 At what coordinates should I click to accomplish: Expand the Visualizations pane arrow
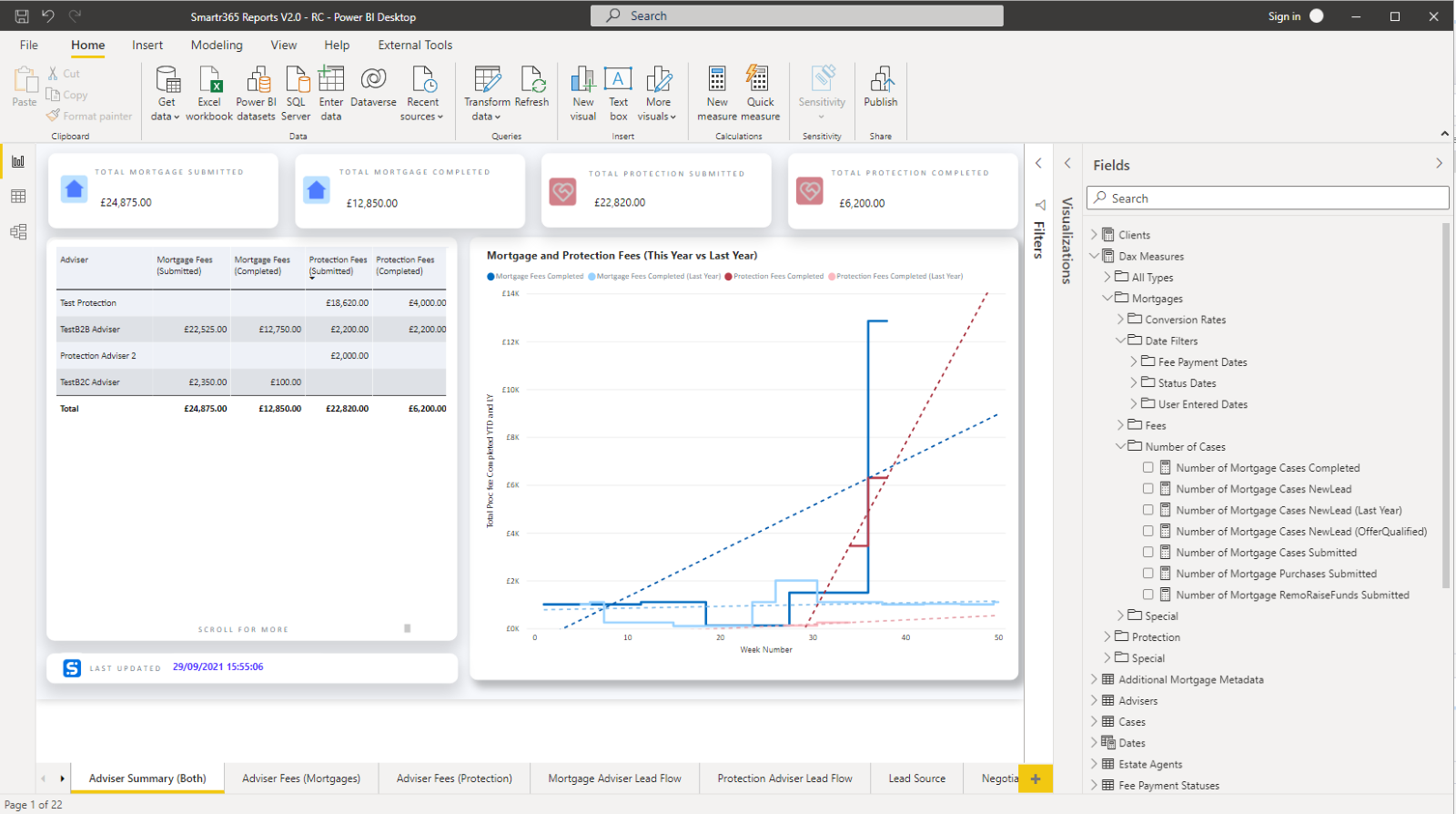(1067, 164)
